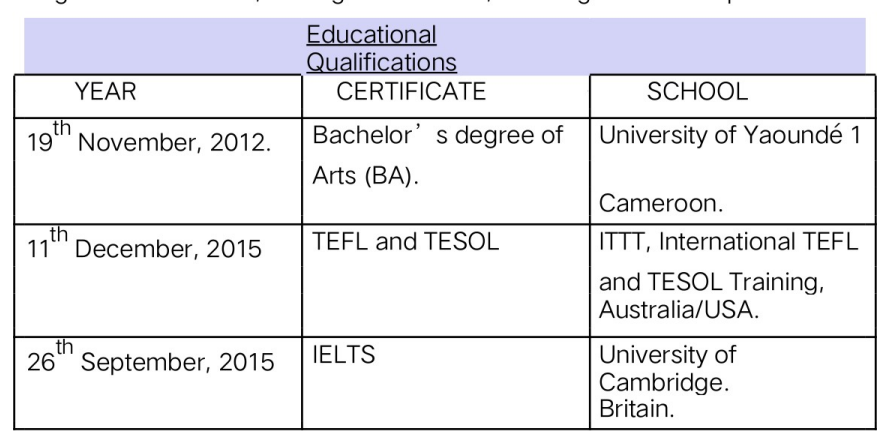Click the underlined 'Qualifications' heading word
Screen dimensions: 886x431
382,62
